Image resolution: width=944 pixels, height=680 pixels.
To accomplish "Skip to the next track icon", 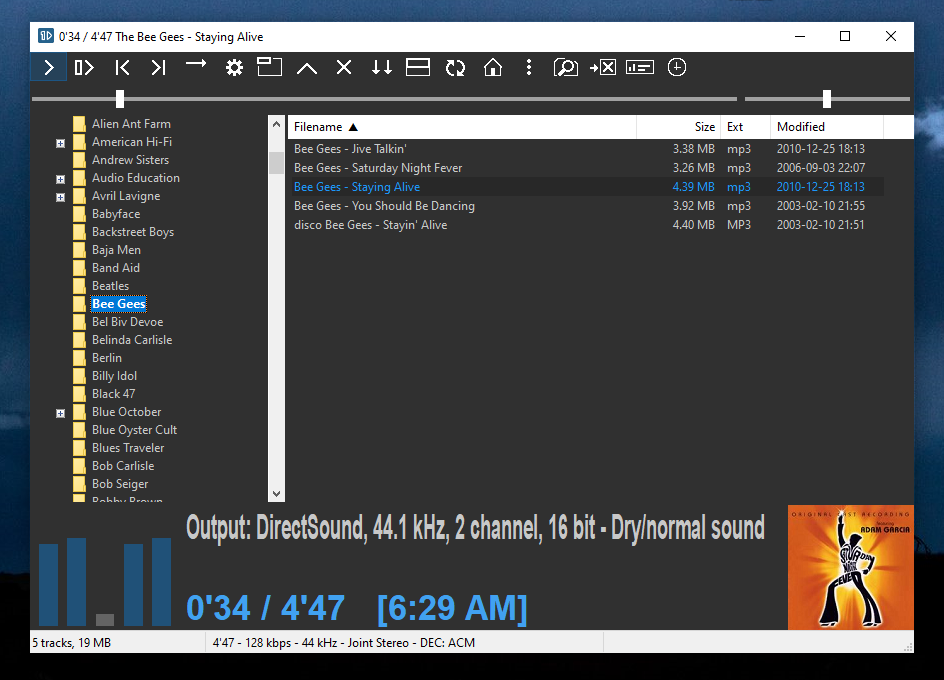I will [x=158, y=67].
